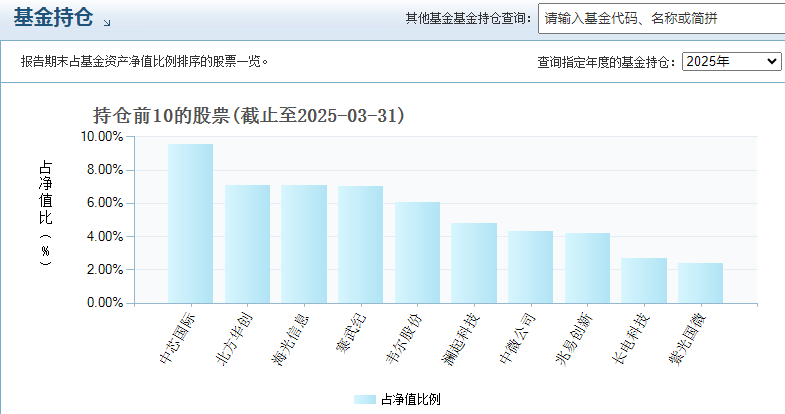Click the 长电科技 axis label
Viewport: 785px width, 414px height.
(631, 338)
